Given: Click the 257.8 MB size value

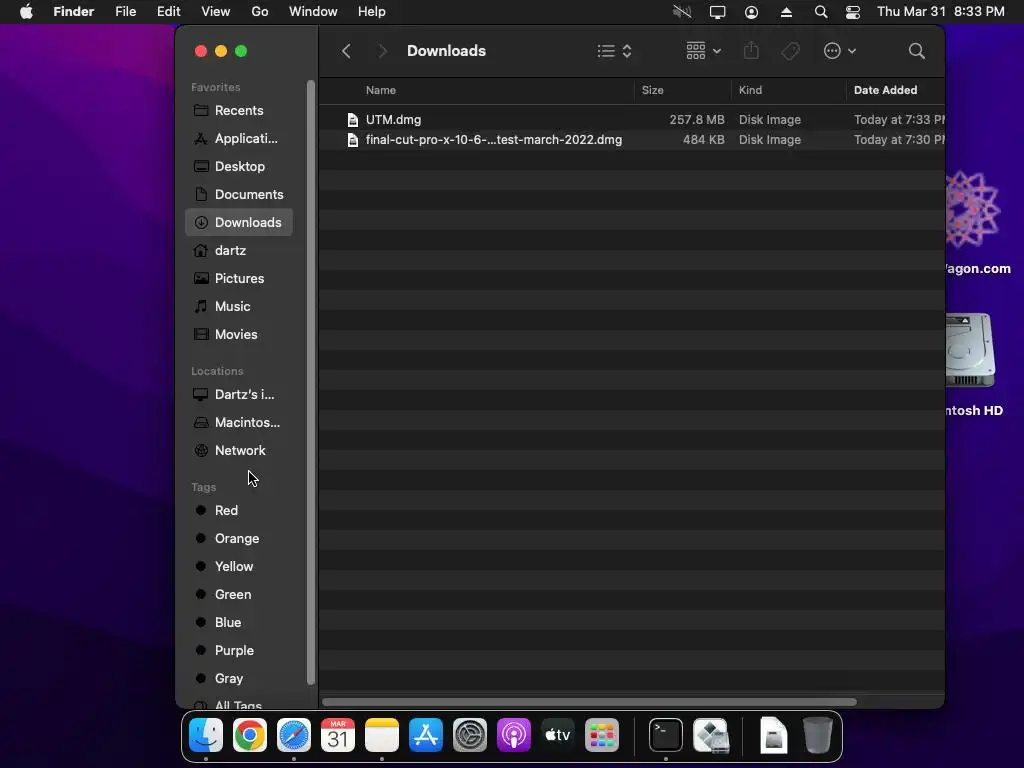Looking at the screenshot, I should (697, 120).
